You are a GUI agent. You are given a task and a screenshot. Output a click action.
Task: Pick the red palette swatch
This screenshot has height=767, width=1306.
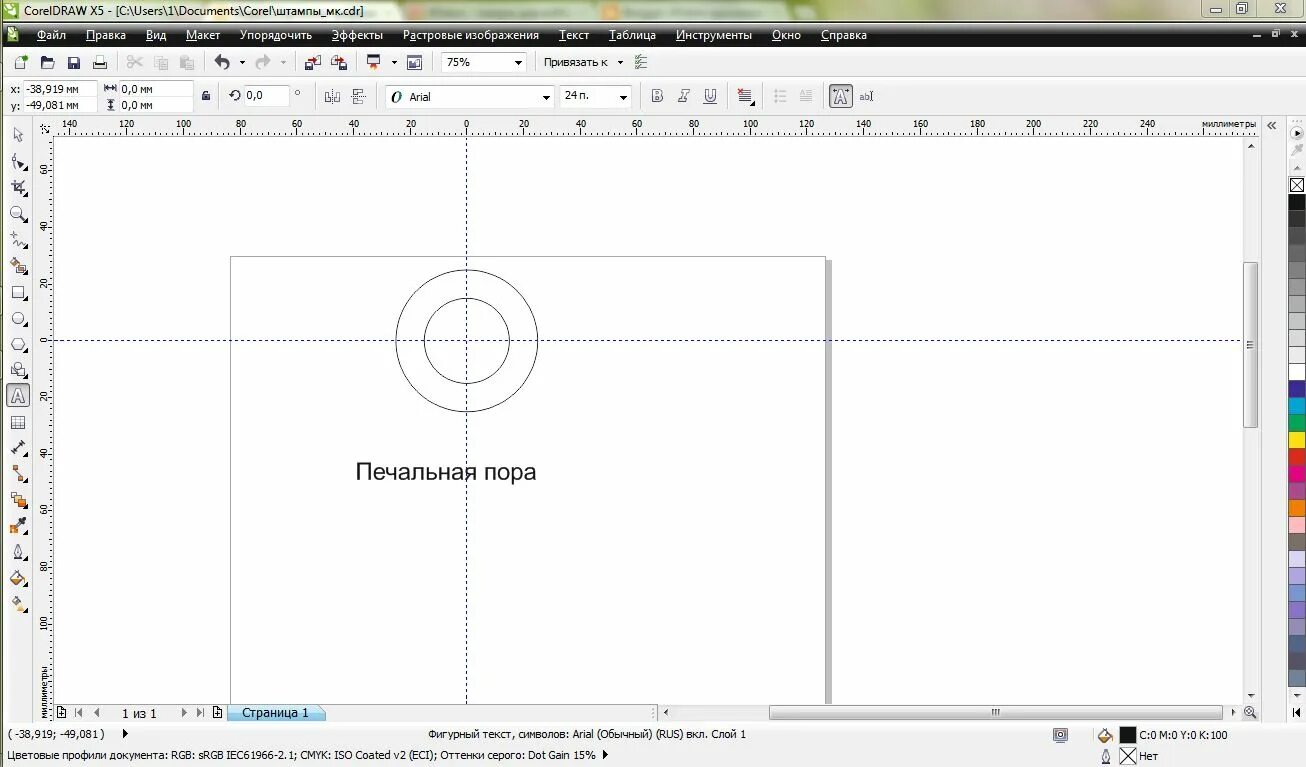(x=1297, y=457)
